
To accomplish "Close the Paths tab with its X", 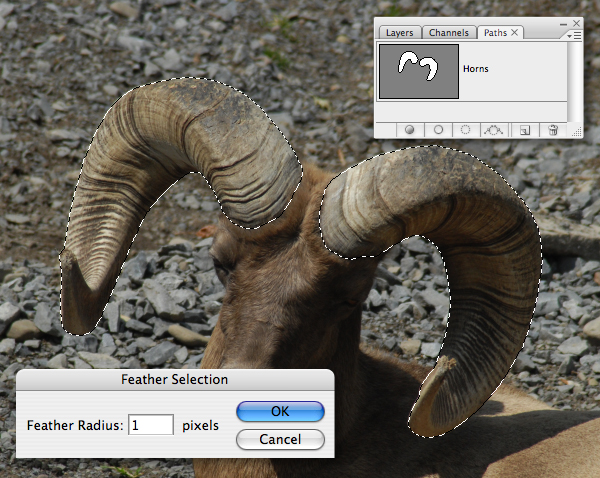I will coord(515,33).
